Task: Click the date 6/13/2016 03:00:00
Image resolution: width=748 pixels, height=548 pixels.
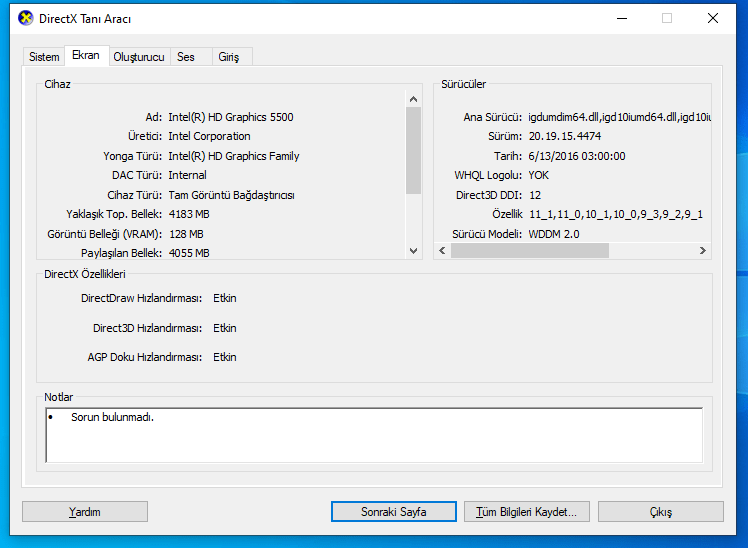Action: tap(577, 156)
